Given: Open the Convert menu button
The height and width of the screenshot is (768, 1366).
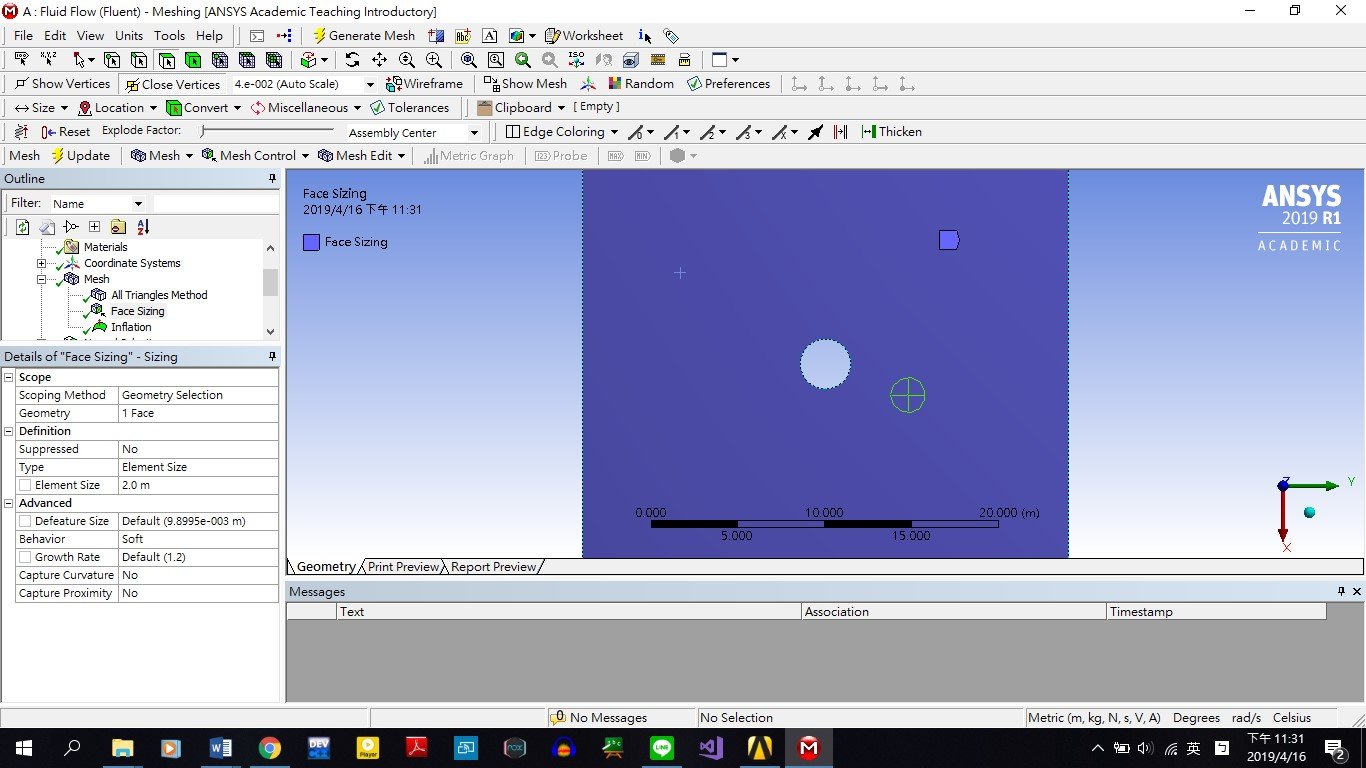Looking at the screenshot, I should 204,108.
